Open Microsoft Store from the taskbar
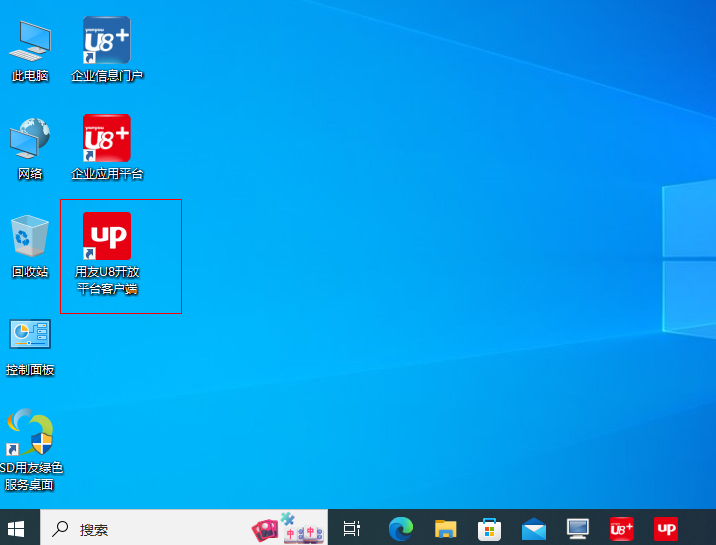Screen dimensions: 716x545 click(x=489, y=528)
